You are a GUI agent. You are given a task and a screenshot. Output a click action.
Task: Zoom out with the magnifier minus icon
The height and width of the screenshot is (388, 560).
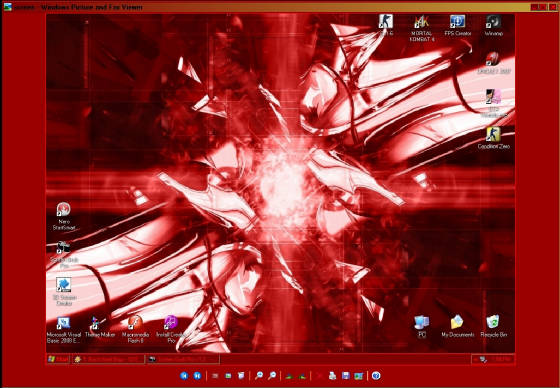pyautogui.click(x=272, y=375)
